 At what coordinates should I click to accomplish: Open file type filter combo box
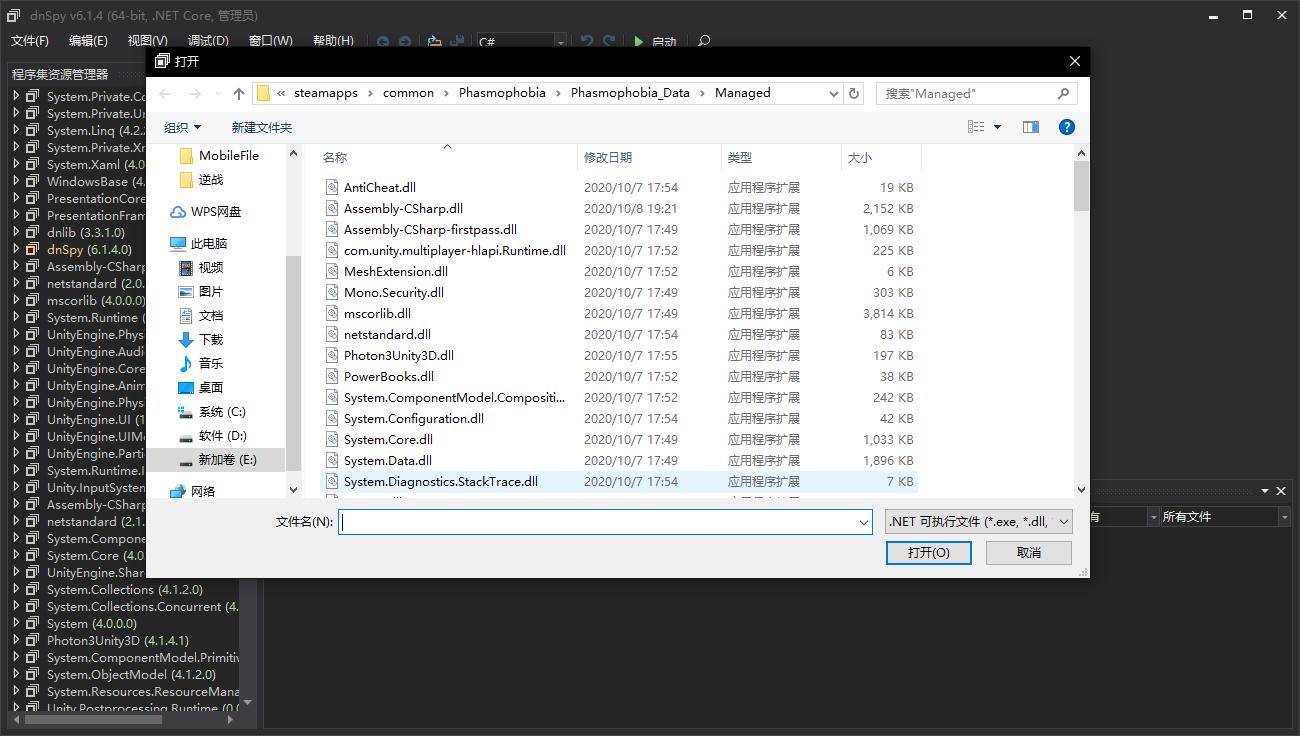(979, 521)
